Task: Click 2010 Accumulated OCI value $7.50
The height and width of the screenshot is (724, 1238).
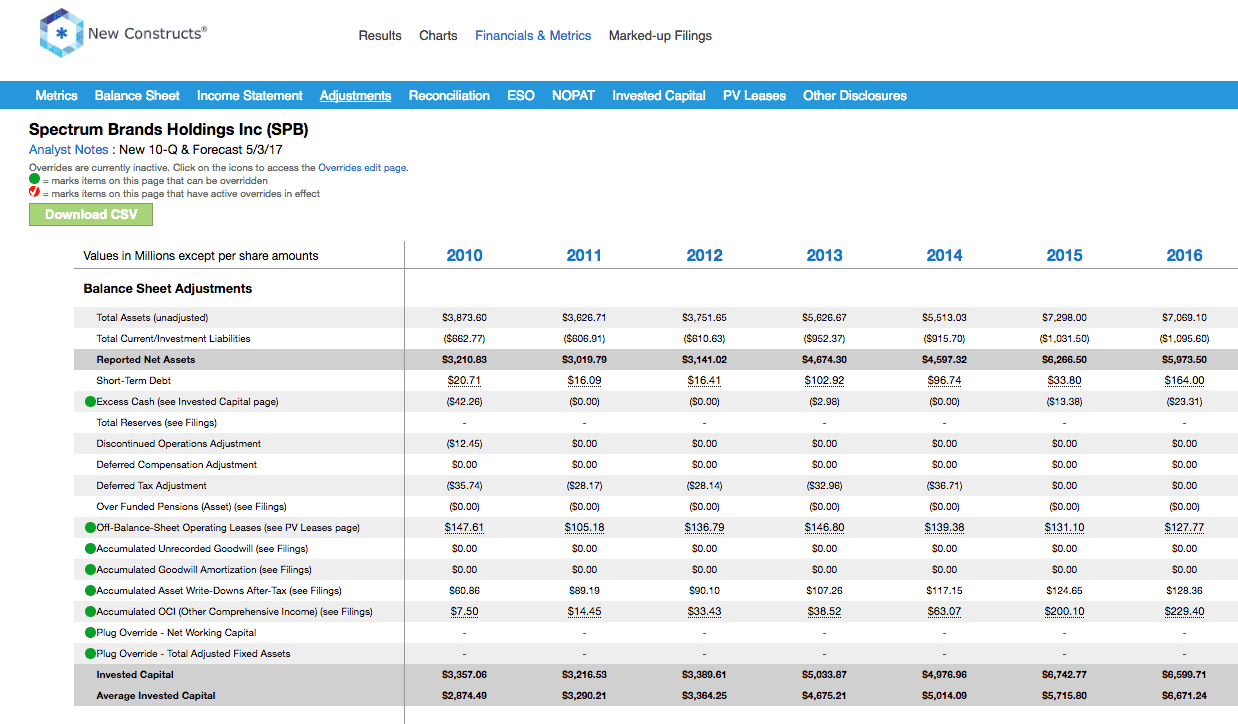Action: coord(464,612)
